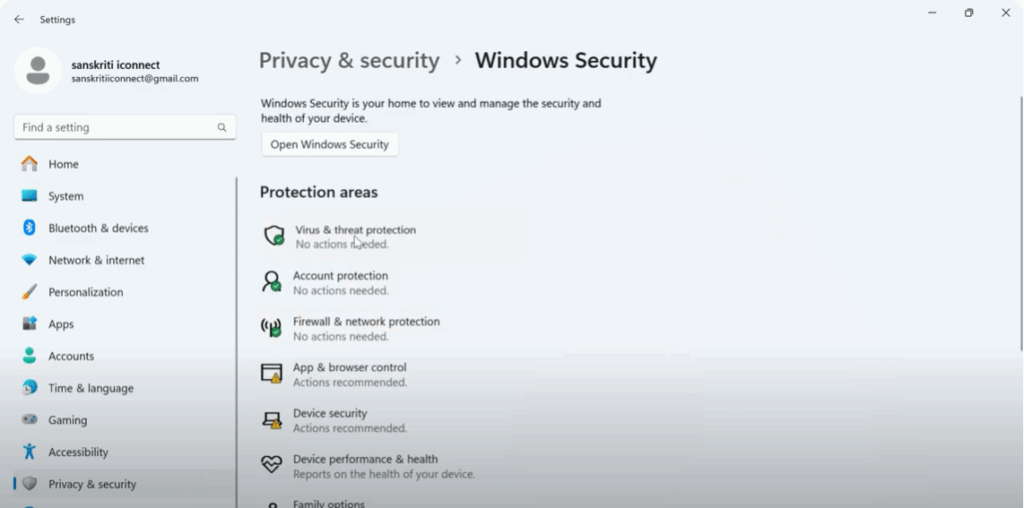Select System in the sidebar
The image size is (1024, 508).
pyautogui.click(x=66, y=196)
